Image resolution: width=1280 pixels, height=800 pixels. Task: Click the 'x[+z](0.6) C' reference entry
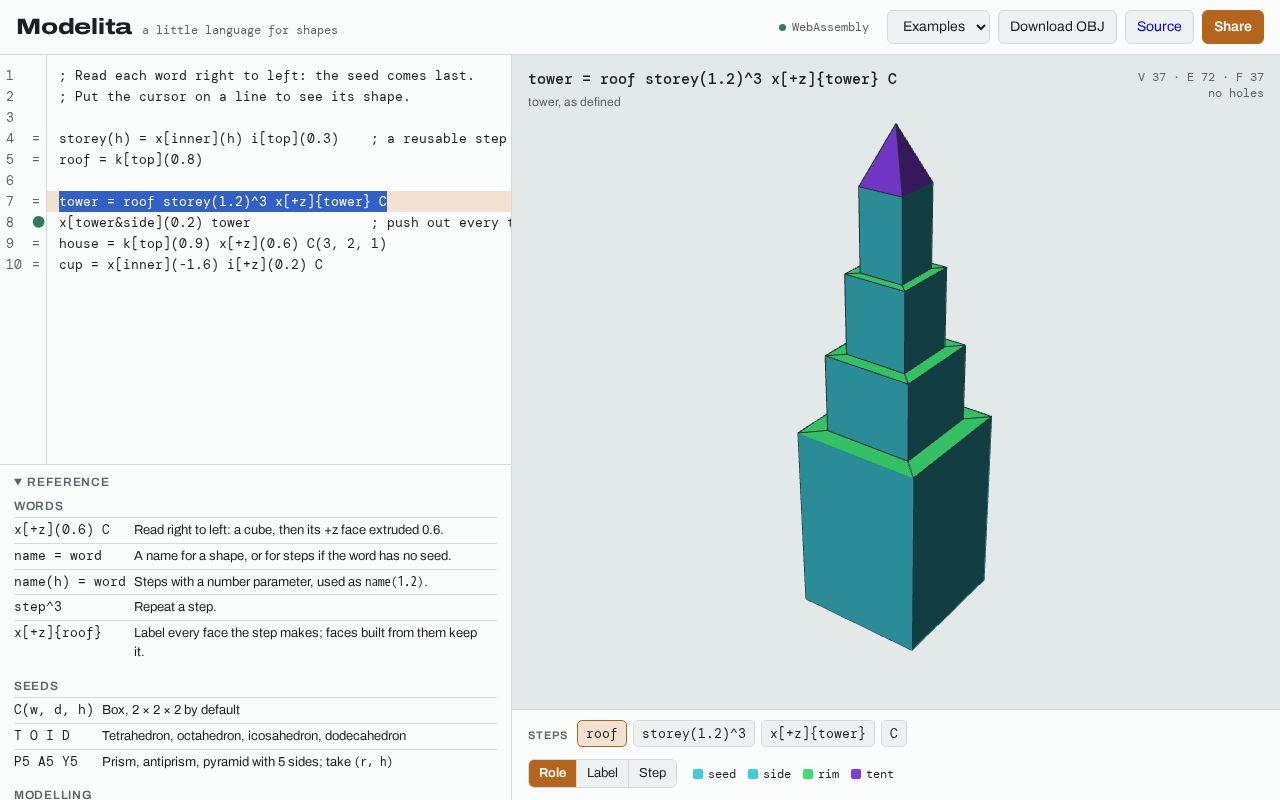tap(255, 530)
